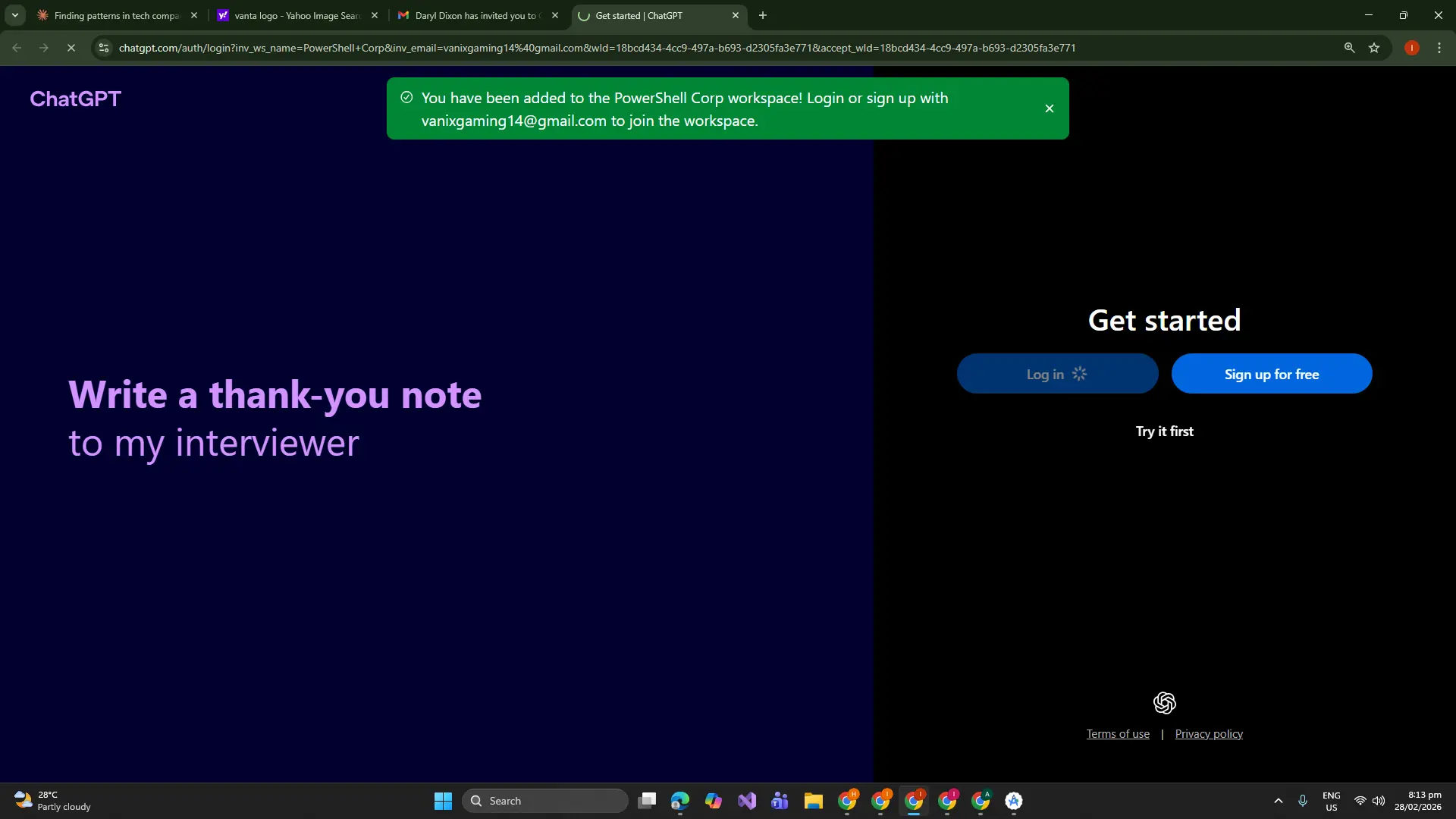Open the active Chrome window taskbar icon
This screenshot has height=819, width=1456.
coord(914,801)
